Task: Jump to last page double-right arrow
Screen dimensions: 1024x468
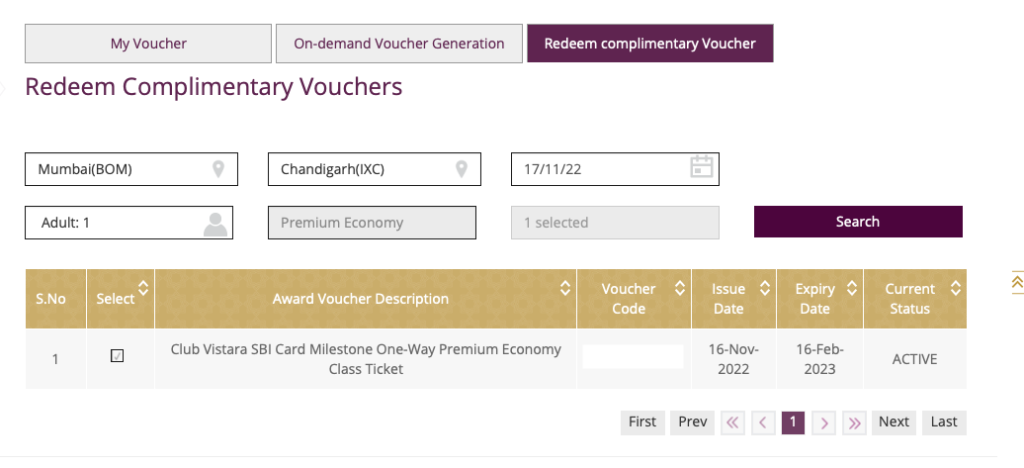Action: [854, 423]
